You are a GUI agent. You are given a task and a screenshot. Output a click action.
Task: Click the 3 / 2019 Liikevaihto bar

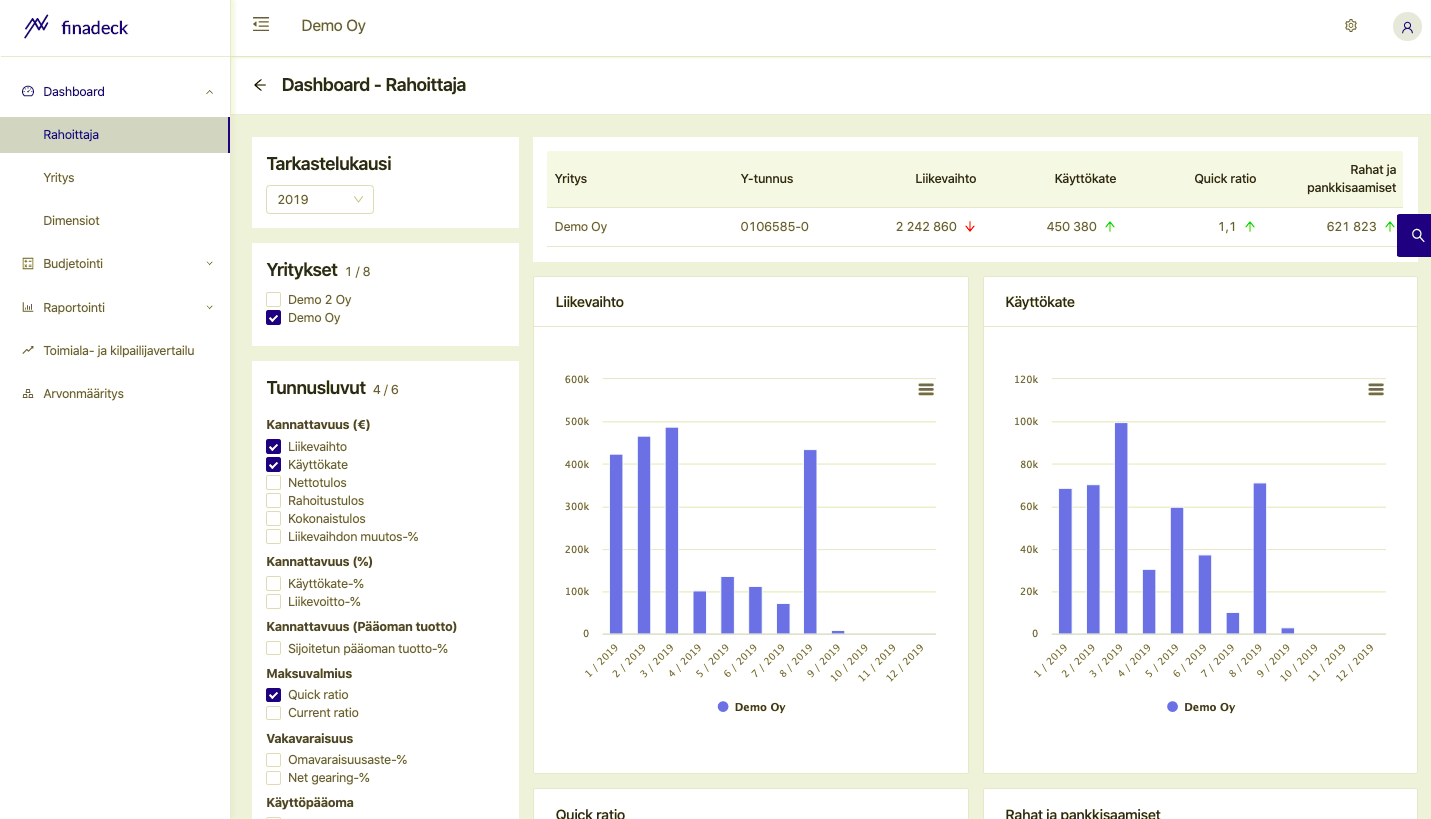click(672, 531)
